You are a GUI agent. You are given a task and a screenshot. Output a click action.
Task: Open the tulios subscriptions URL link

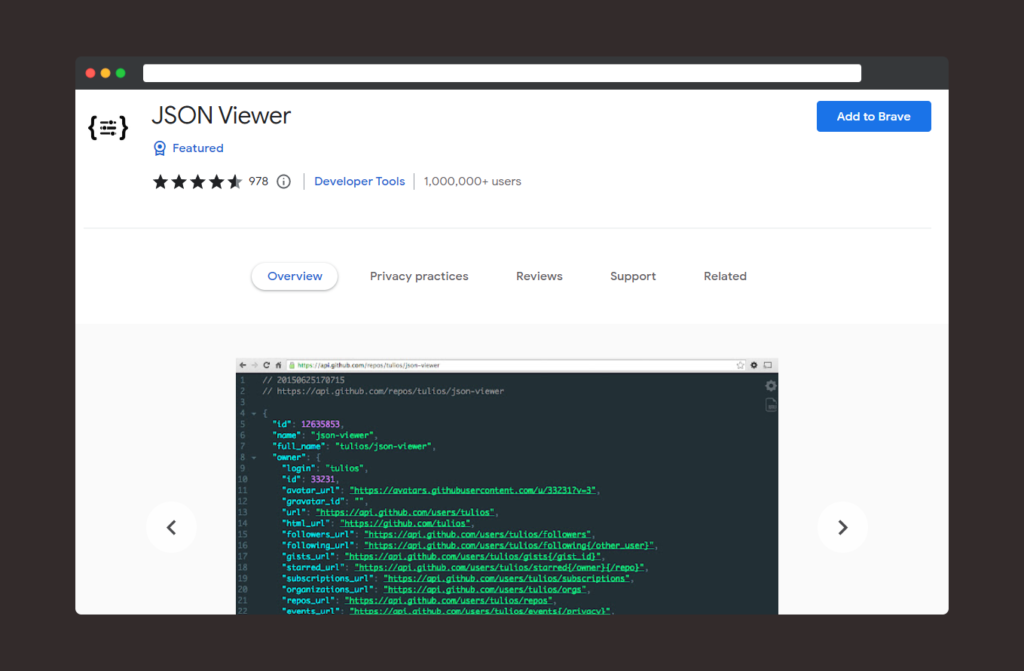pyautogui.click(x=507, y=578)
